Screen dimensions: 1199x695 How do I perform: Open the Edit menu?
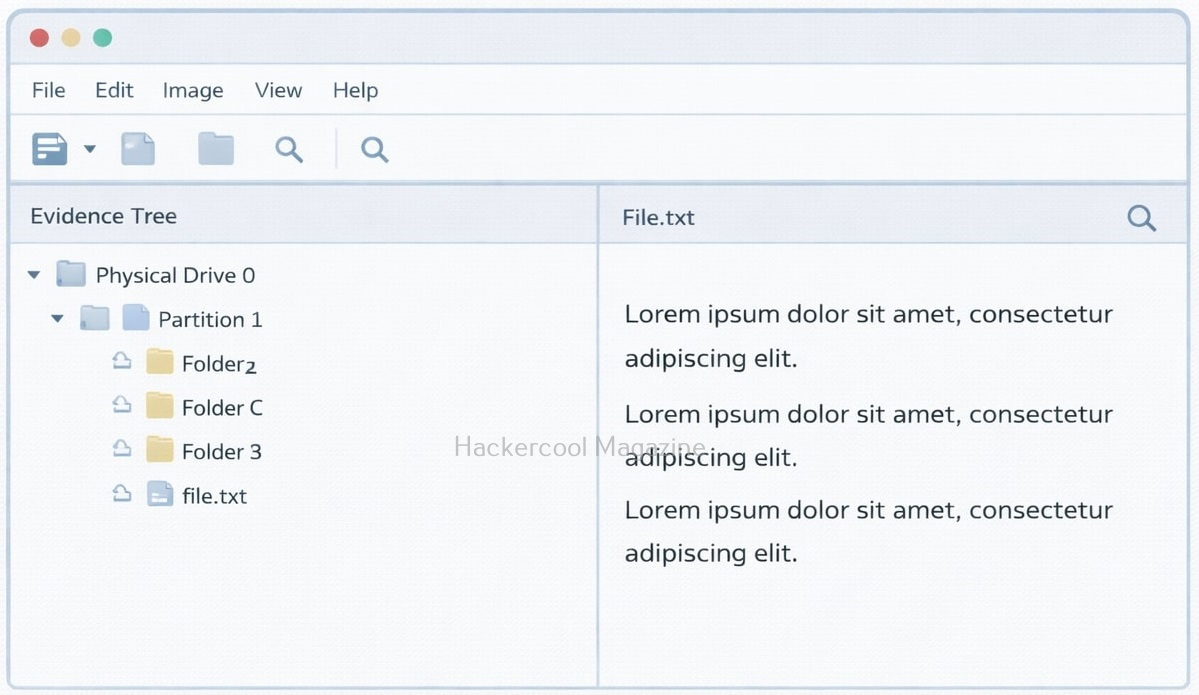click(114, 90)
